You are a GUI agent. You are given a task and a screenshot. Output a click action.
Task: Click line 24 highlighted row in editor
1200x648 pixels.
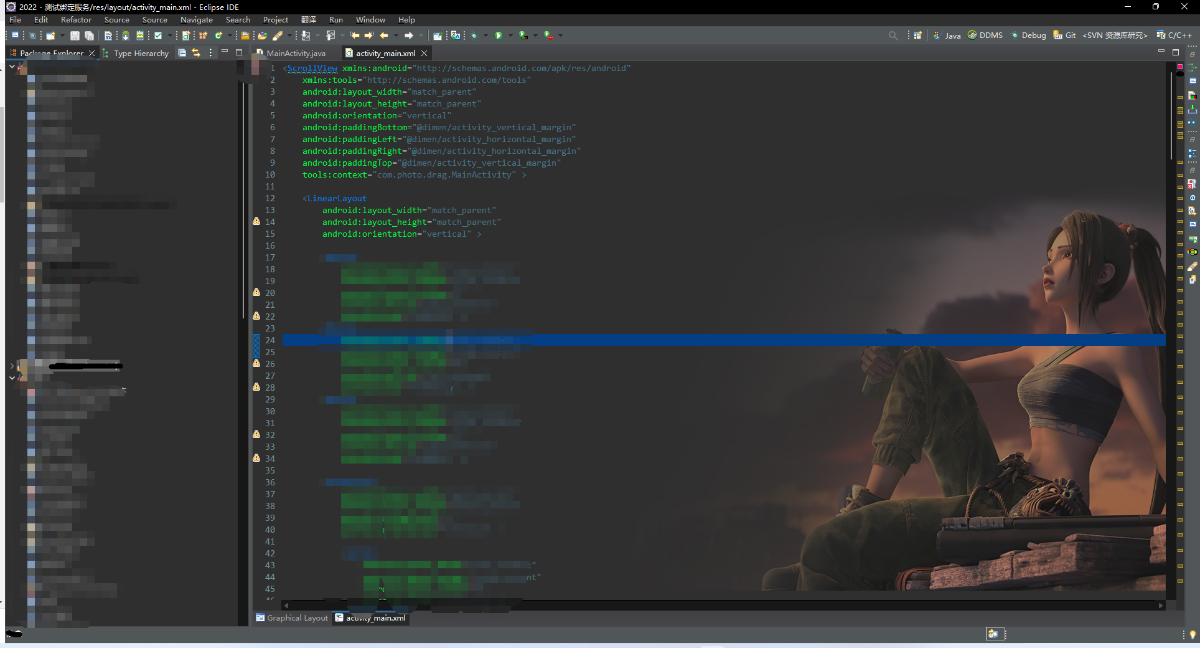click(x=724, y=340)
